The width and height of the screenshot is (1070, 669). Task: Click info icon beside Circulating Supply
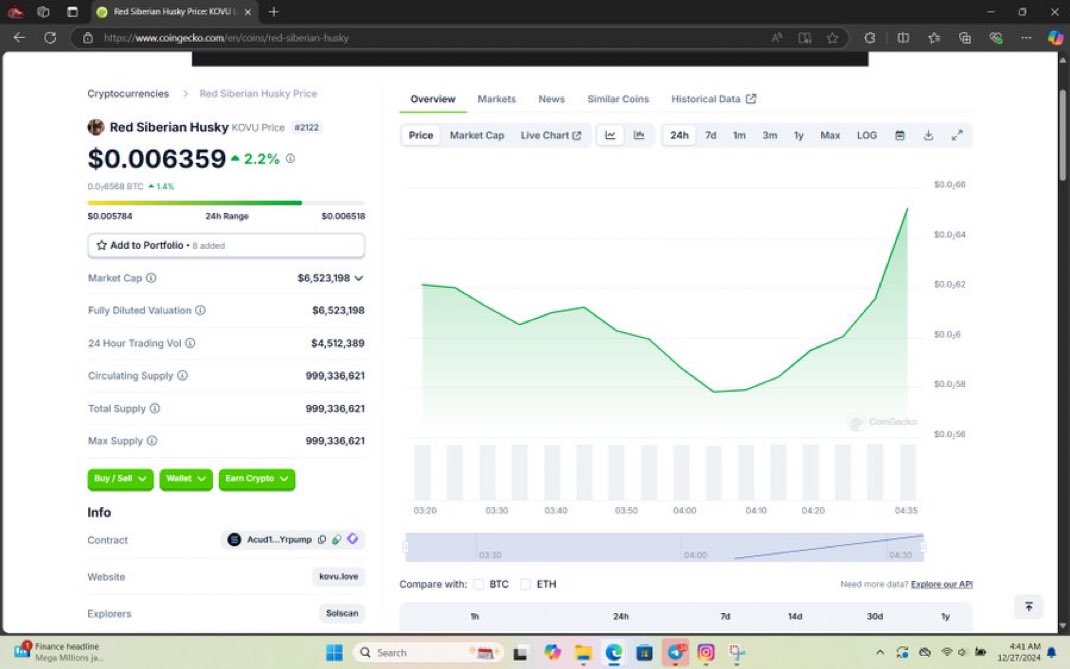[x=182, y=375]
